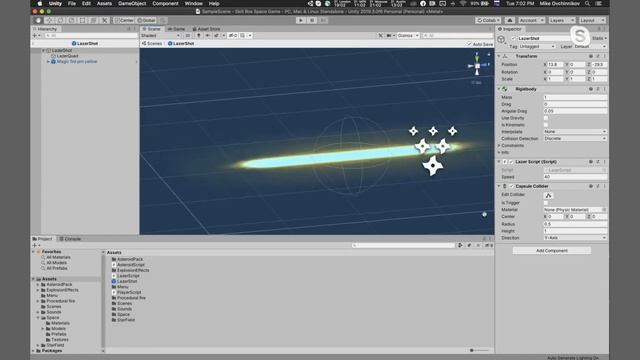
Task: Click the Pause button
Action: point(312,20)
